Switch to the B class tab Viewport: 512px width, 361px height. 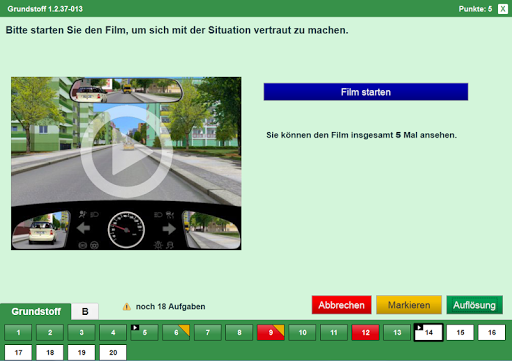tap(85, 312)
